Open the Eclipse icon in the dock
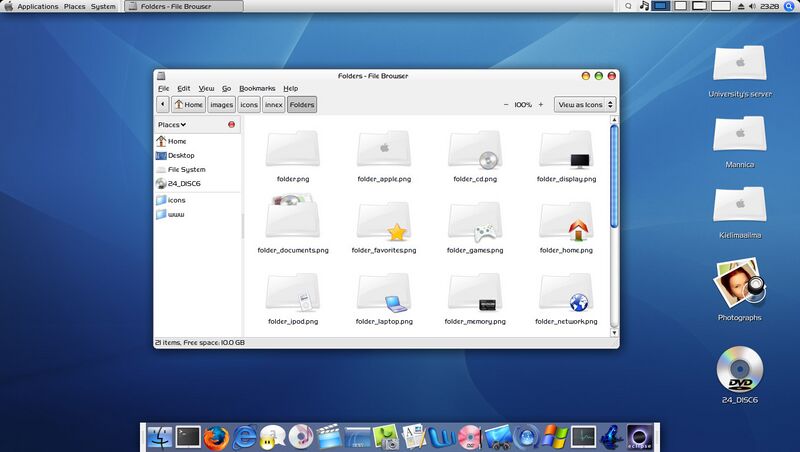 point(640,436)
